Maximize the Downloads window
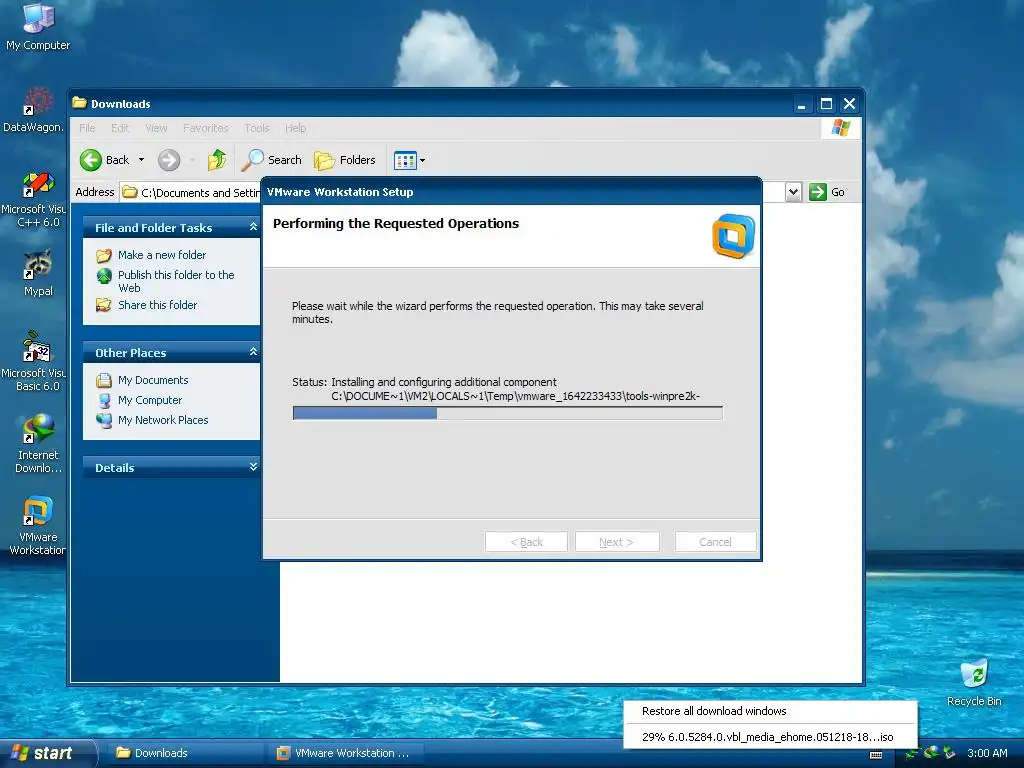Viewport: 1024px width, 768px height. tap(826, 104)
